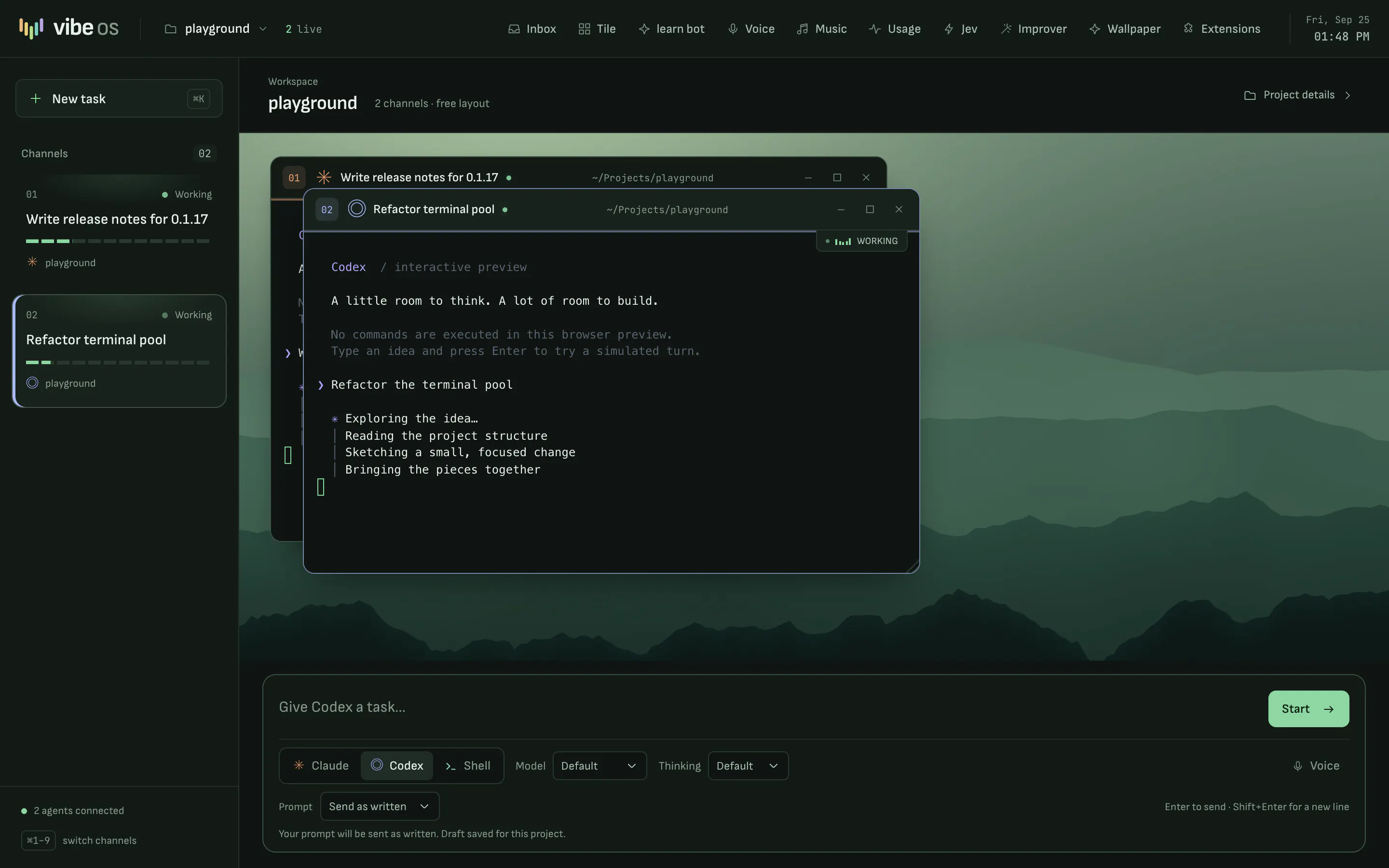
Task: Click the 2 agents connected status
Action: pos(73,811)
